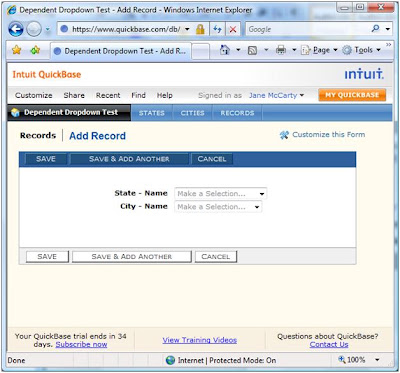The width and height of the screenshot is (400, 373).
Task: Switch to the States tab
Action: [152, 113]
